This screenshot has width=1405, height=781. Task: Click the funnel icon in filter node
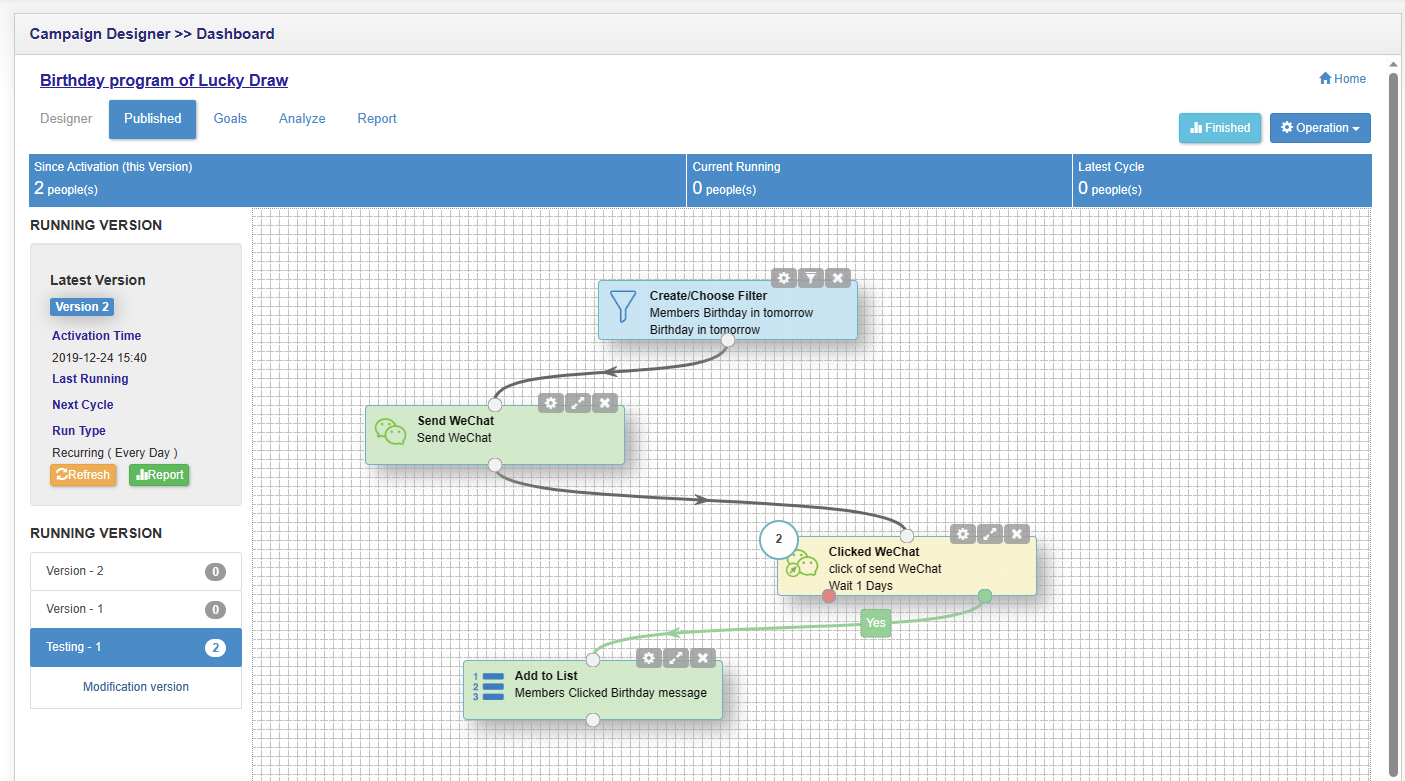click(623, 306)
